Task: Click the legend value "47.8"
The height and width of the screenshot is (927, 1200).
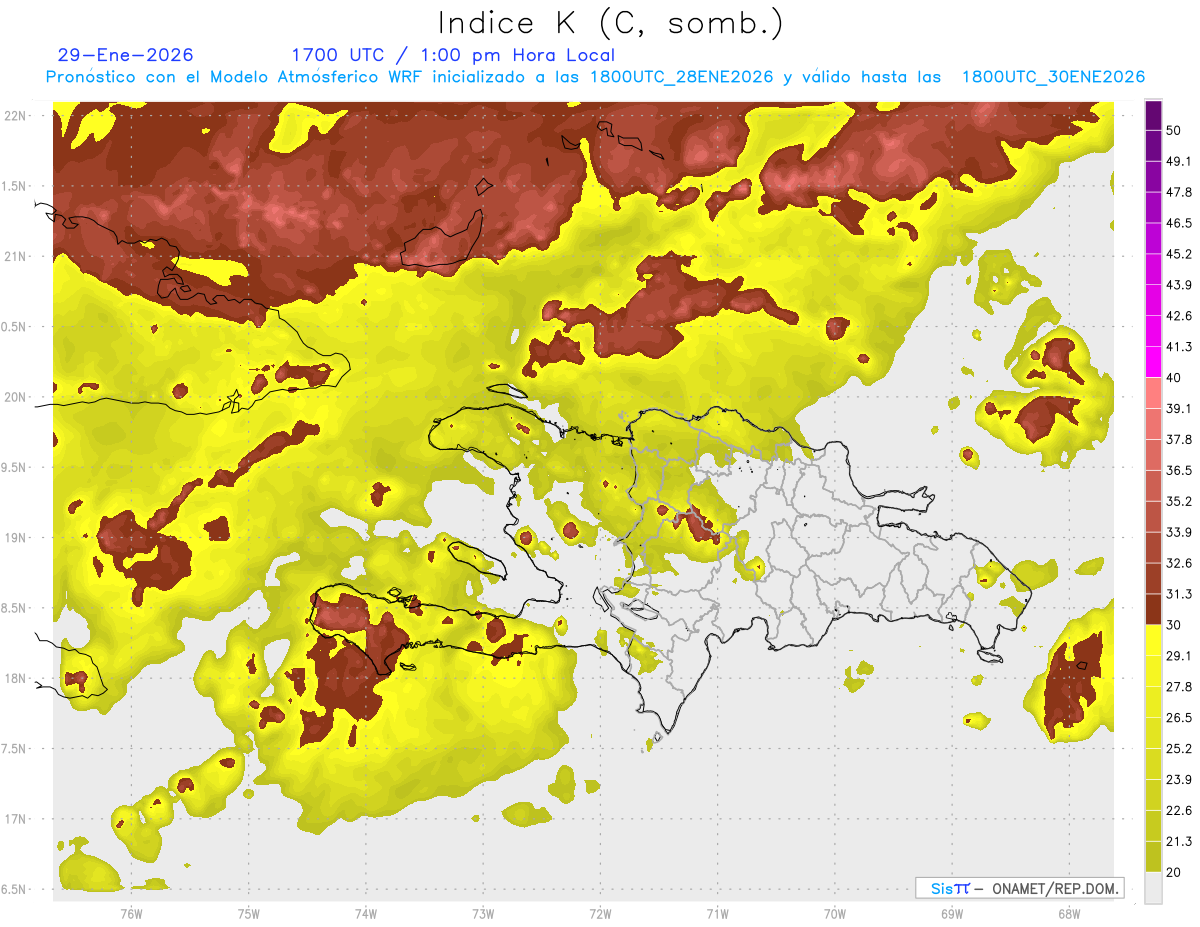Action: point(1178,192)
